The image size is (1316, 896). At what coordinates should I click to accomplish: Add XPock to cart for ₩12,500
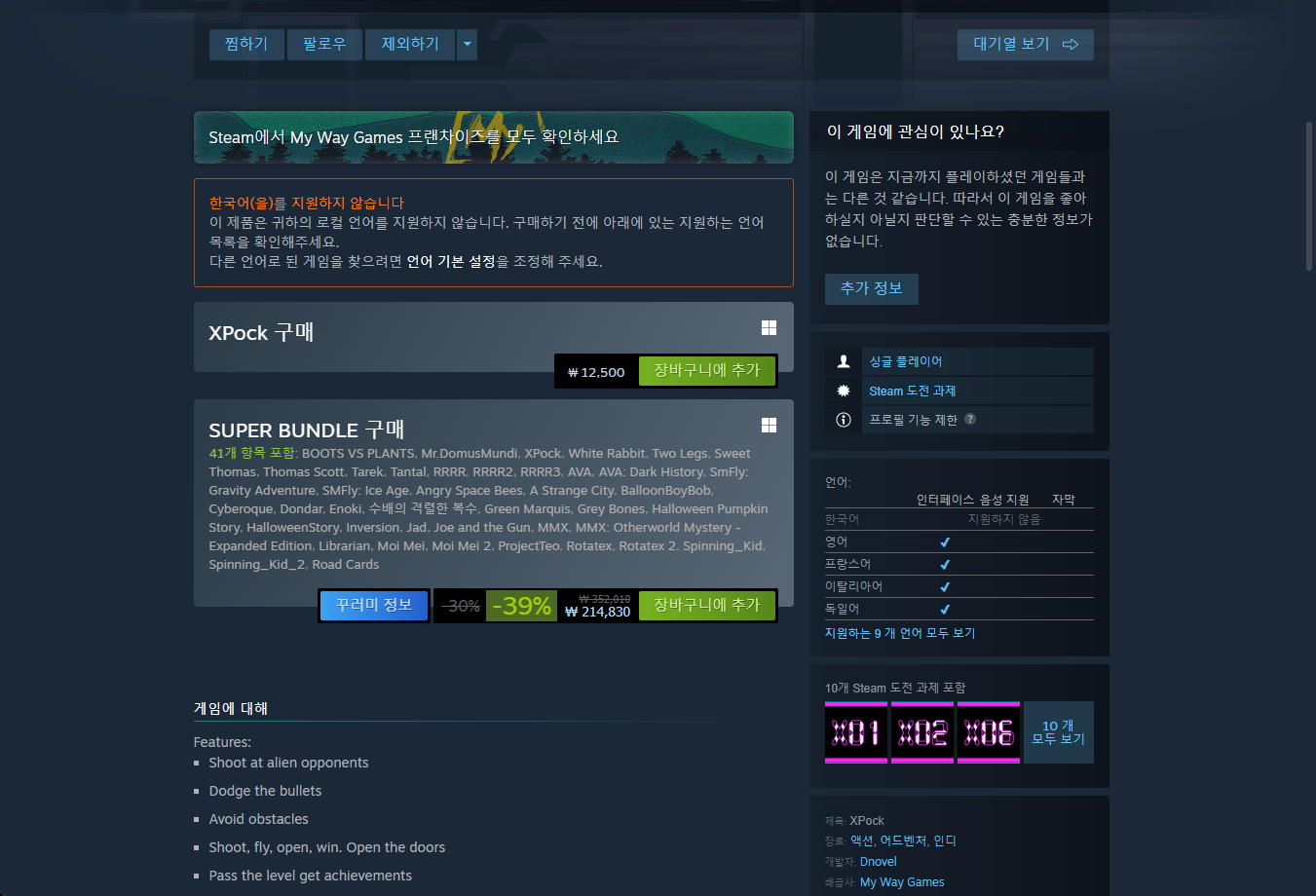pyautogui.click(x=706, y=371)
